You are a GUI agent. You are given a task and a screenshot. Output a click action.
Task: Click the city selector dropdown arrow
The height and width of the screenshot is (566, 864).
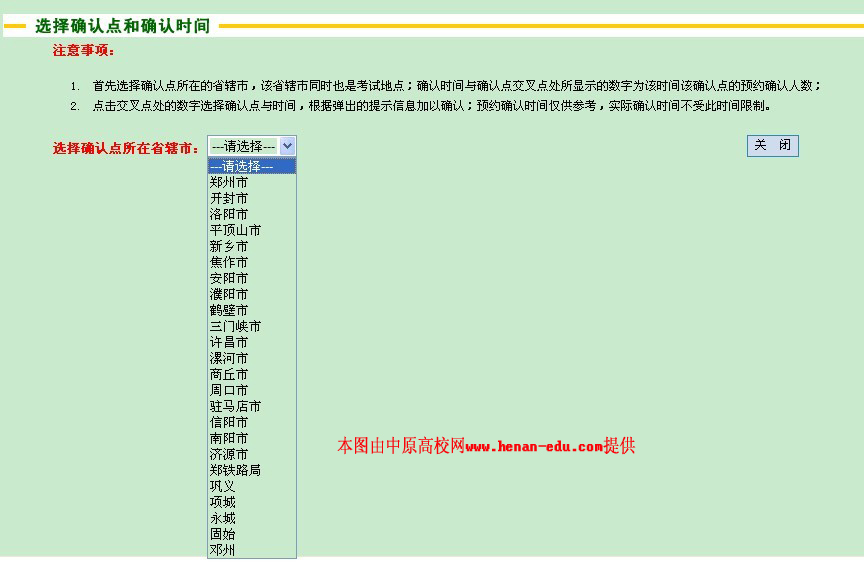pos(288,146)
